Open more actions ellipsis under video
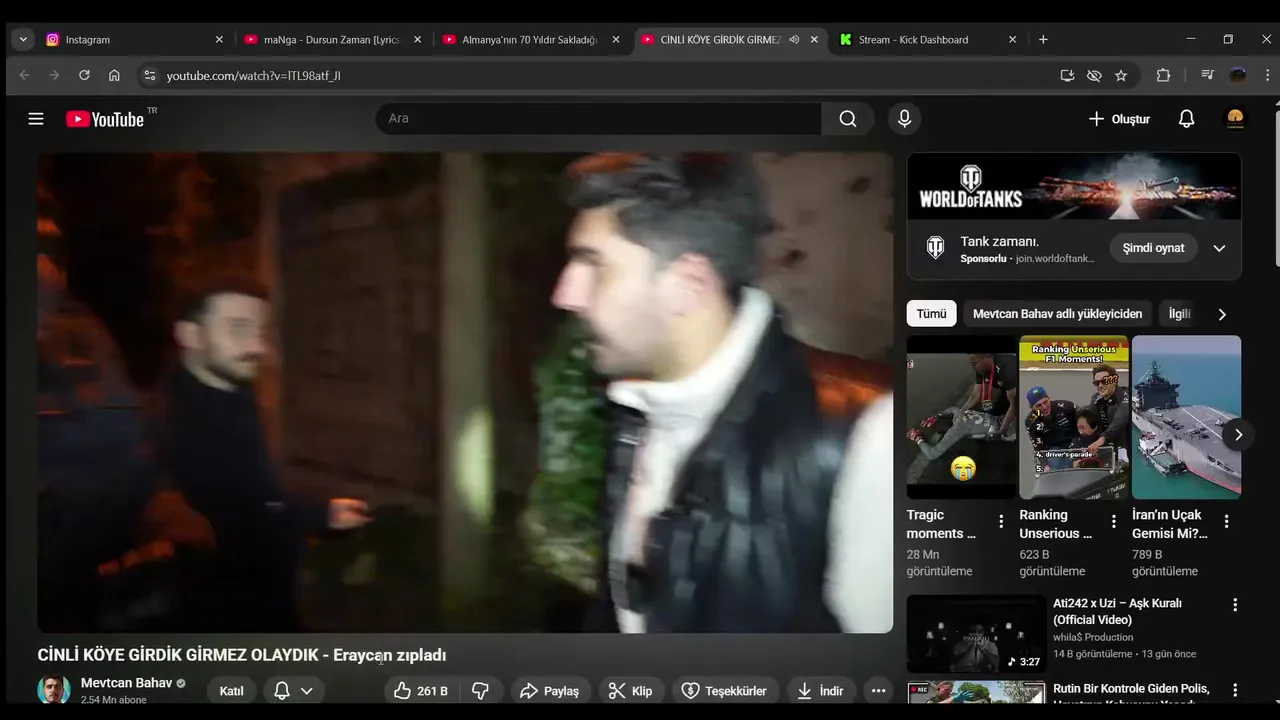 [878, 691]
